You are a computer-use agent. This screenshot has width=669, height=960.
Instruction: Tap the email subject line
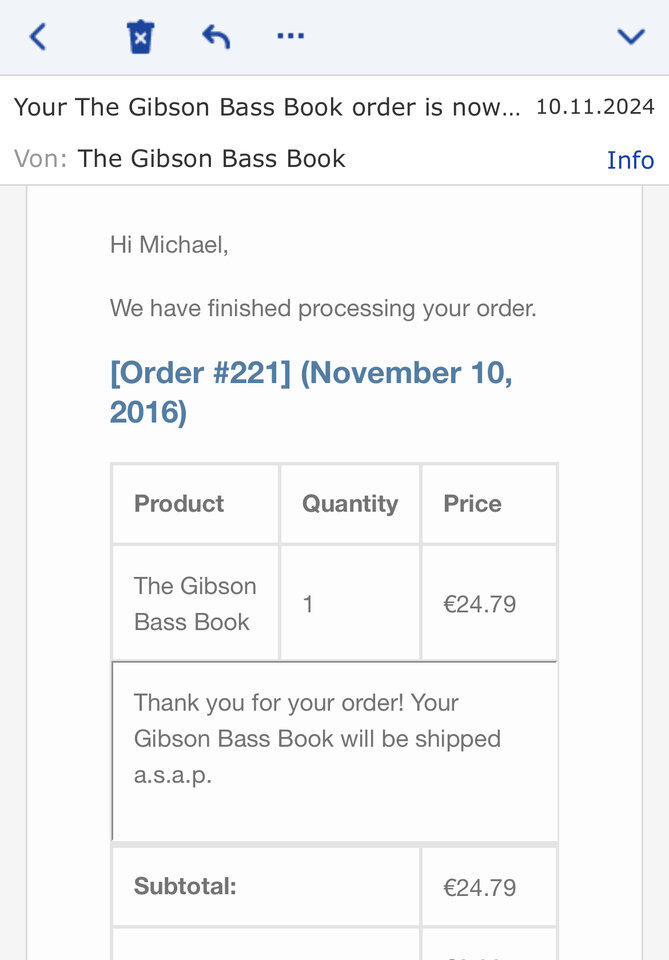(x=267, y=107)
